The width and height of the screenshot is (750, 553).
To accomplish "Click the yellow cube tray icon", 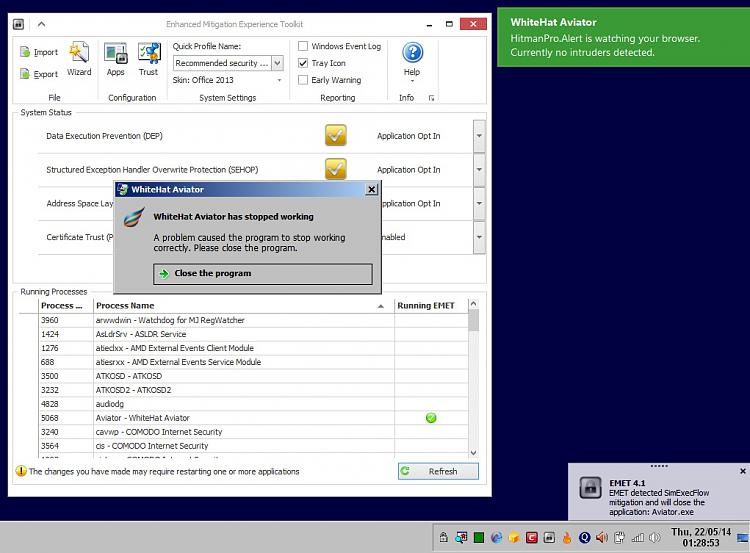I will click(514, 538).
